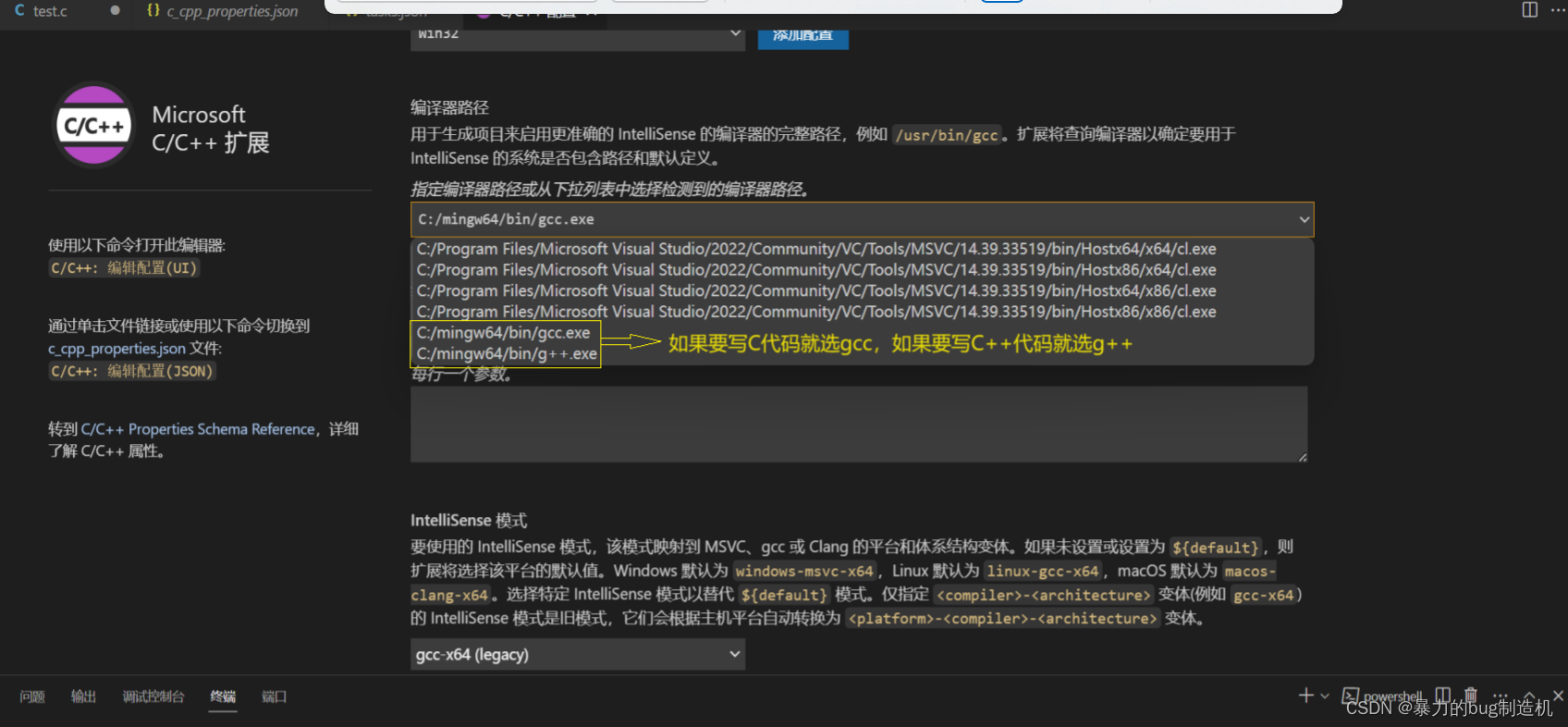Viewport: 1568px width, 727px height.
Task: Create a new terminal with the plus icon
Action: pos(1305,695)
